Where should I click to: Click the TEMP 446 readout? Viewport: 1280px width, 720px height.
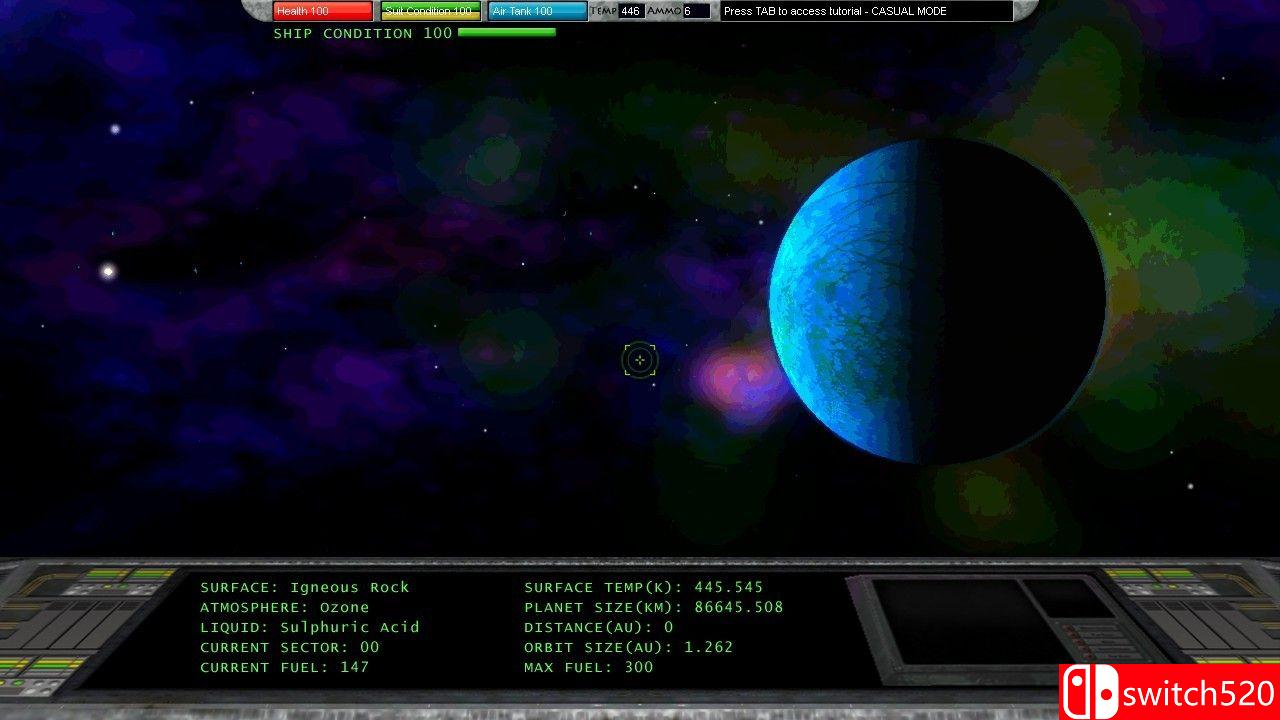click(x=620, y=11)
